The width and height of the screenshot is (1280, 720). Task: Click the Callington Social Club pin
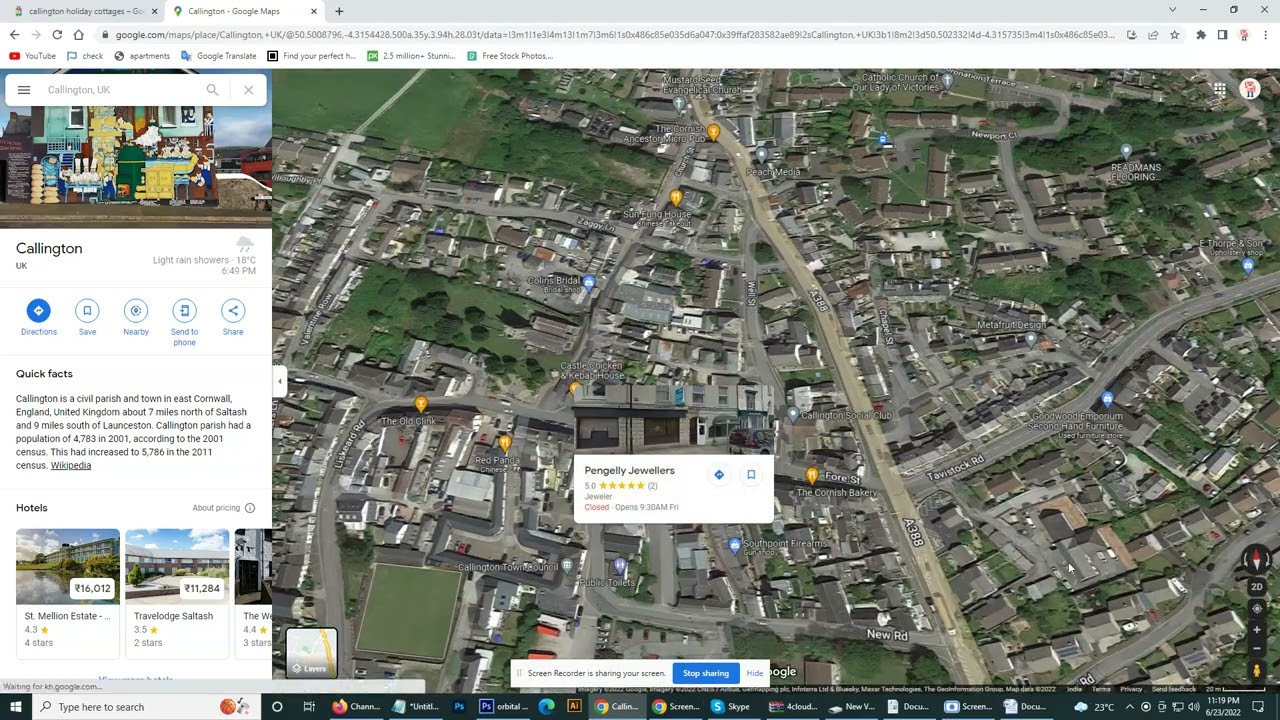click(x=793, y=414)
